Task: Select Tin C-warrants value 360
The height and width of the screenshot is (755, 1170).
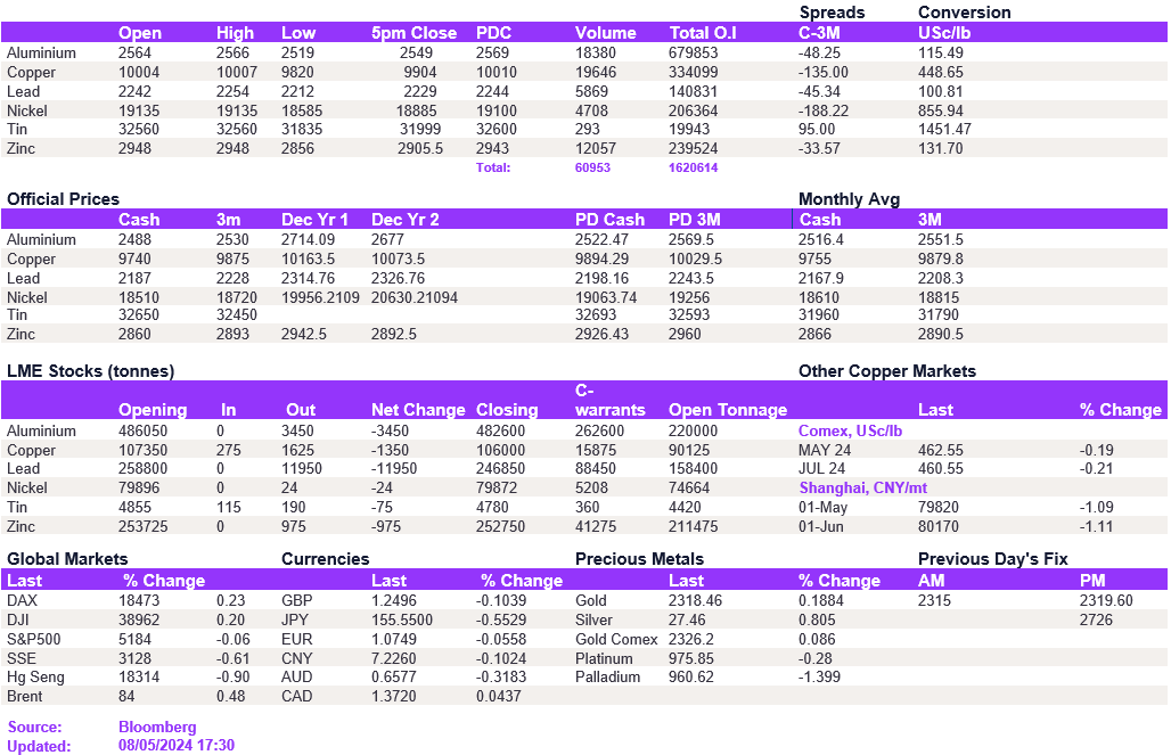Action: 587,507
